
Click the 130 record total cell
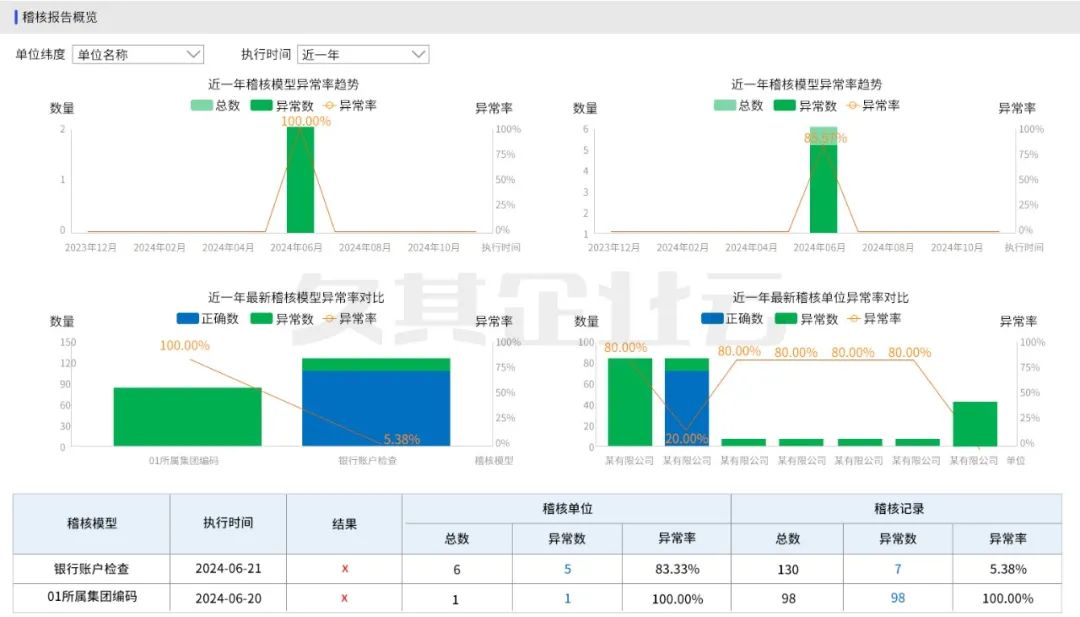click(x=788, y=569)
